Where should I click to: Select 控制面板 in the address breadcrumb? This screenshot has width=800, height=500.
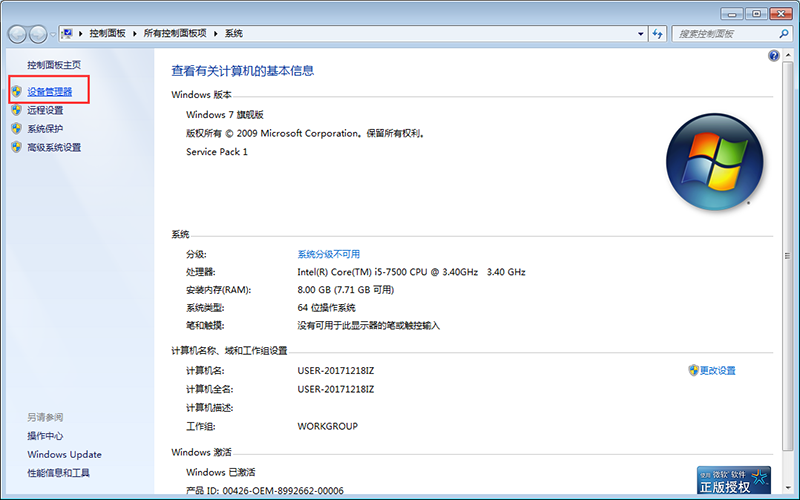[x=108, y=34]
